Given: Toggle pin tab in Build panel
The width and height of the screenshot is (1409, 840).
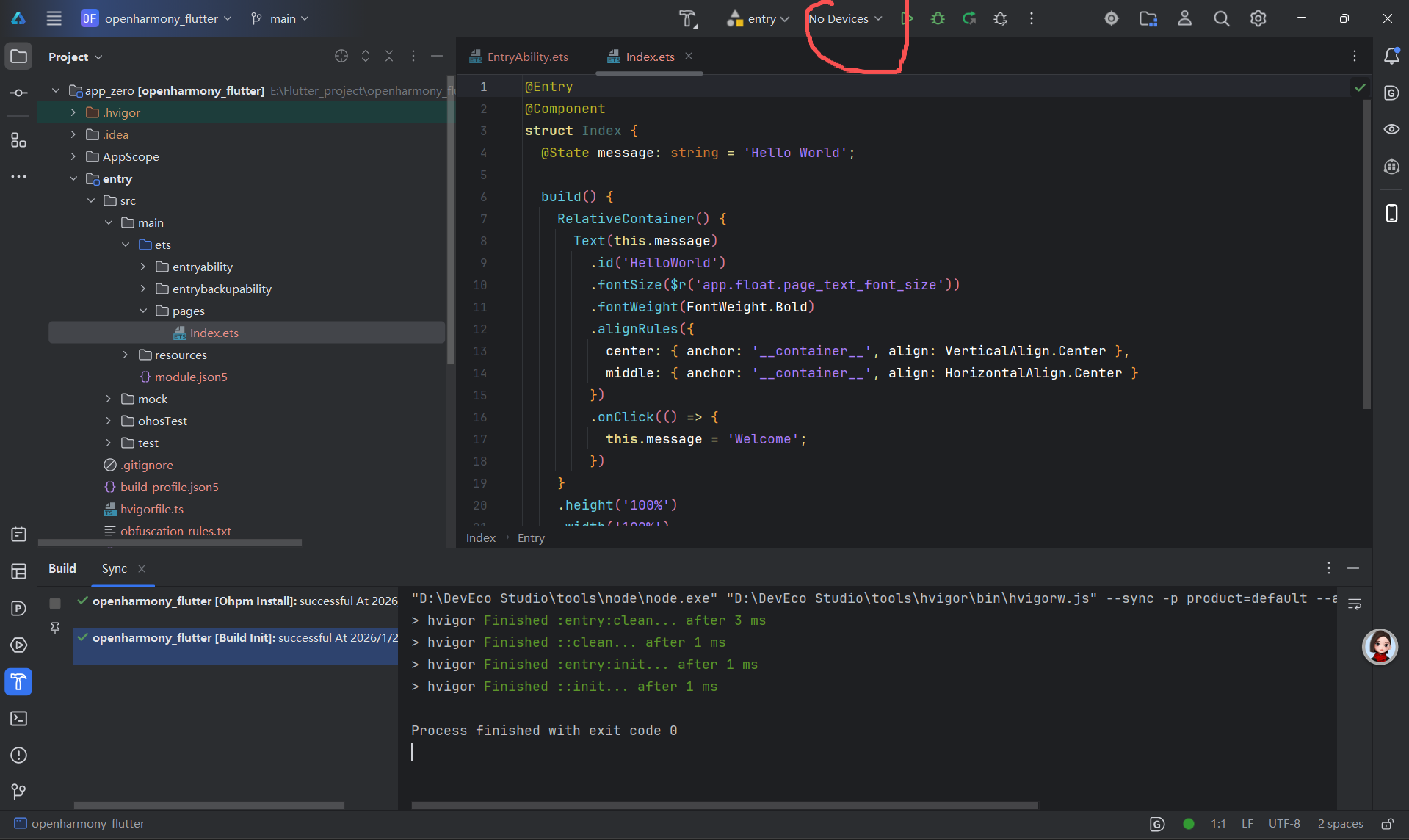Looking at the screenshot, I should (x=55, y=628).
